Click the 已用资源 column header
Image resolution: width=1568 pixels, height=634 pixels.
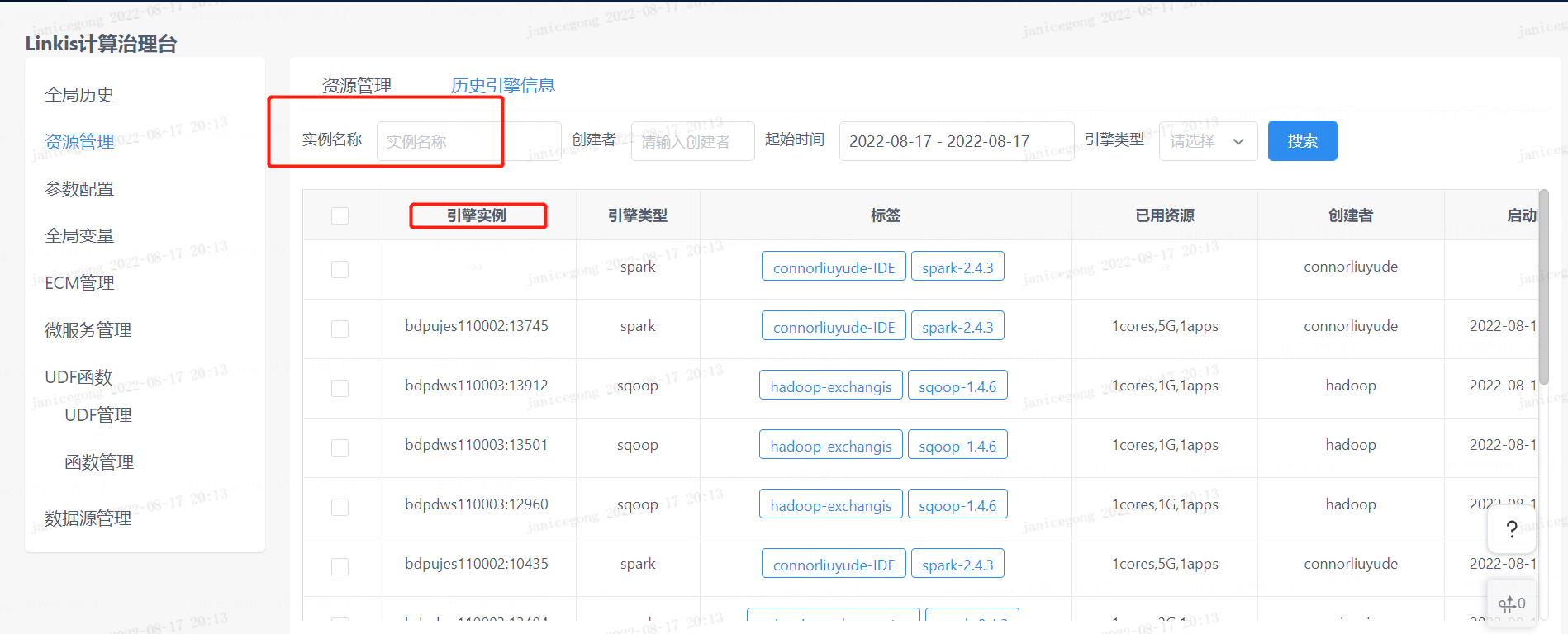(x=1165, y=215)
